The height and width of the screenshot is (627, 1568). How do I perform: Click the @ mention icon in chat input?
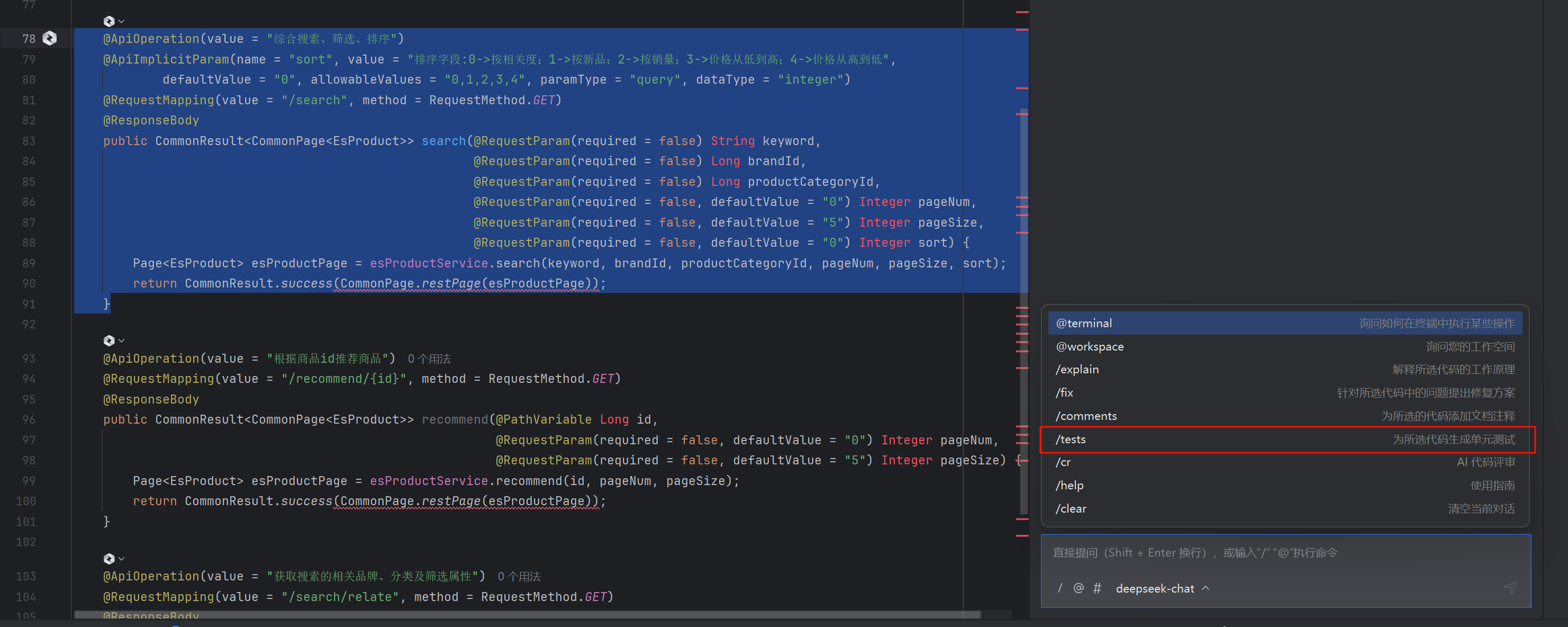click(x=1078, y=588)
